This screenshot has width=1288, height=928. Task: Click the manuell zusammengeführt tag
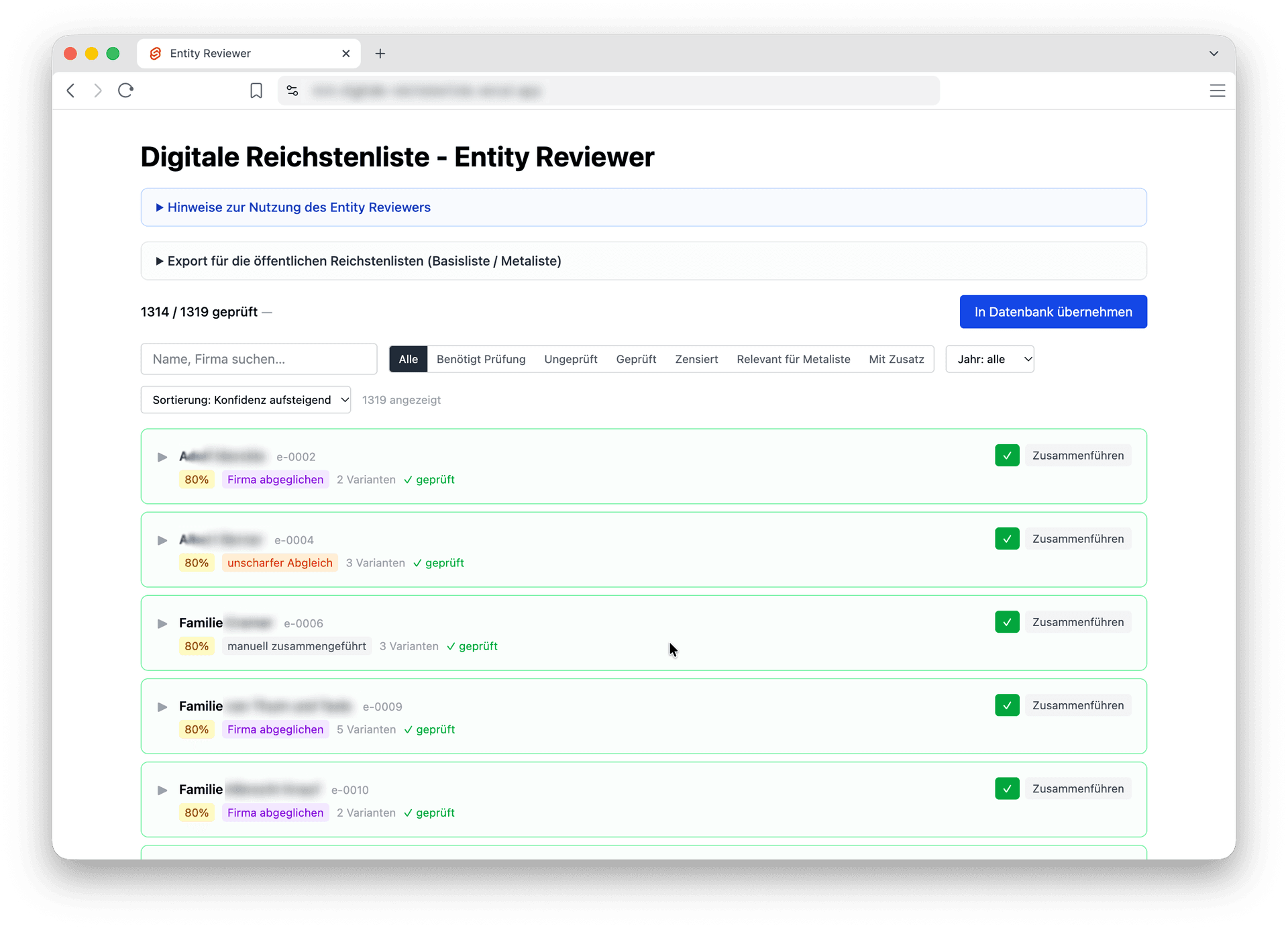tap(297, 646)
